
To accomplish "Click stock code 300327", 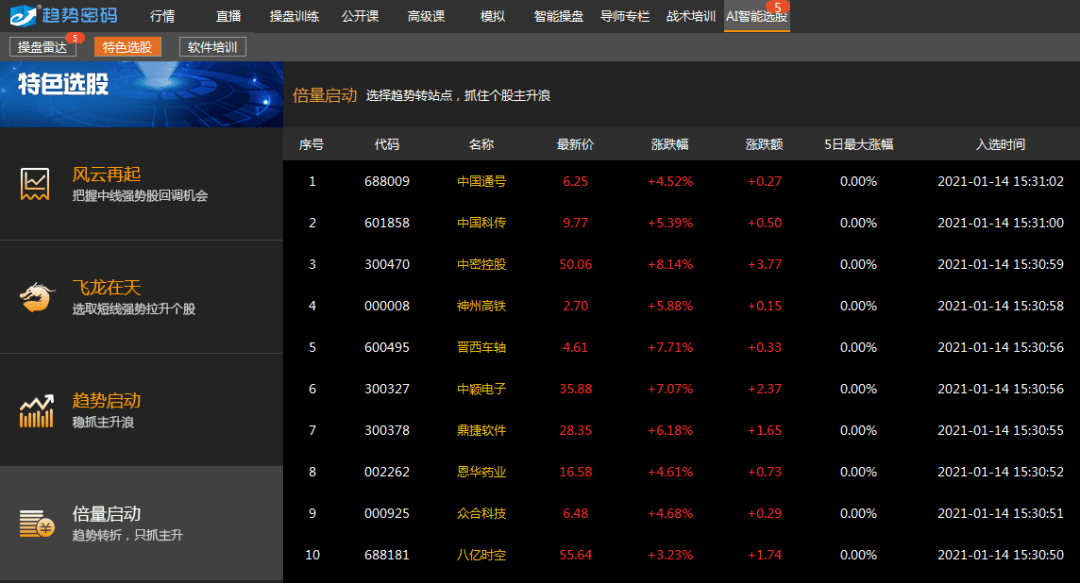I will [386, 389].
